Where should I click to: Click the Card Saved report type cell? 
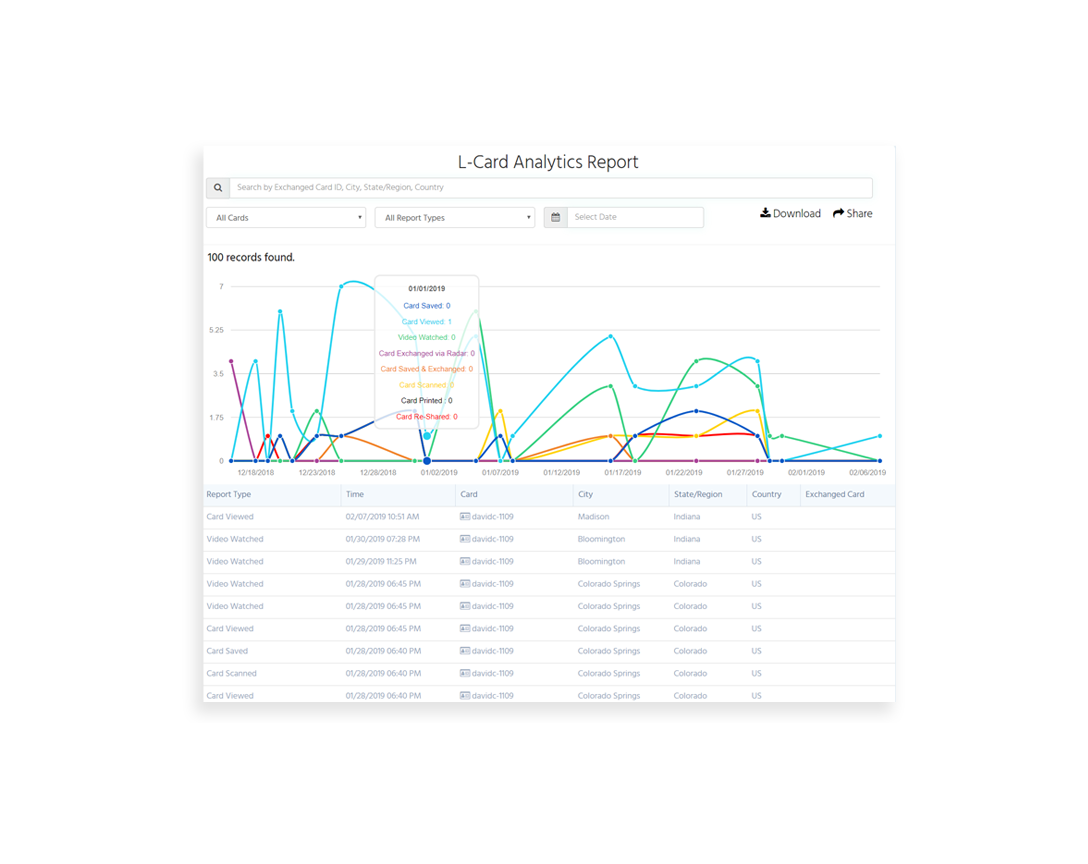[227, 651]
